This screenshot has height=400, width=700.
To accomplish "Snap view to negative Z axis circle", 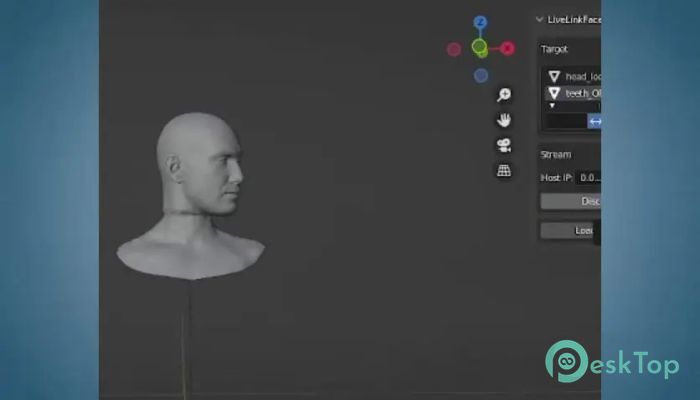I will tap(481, 75).
